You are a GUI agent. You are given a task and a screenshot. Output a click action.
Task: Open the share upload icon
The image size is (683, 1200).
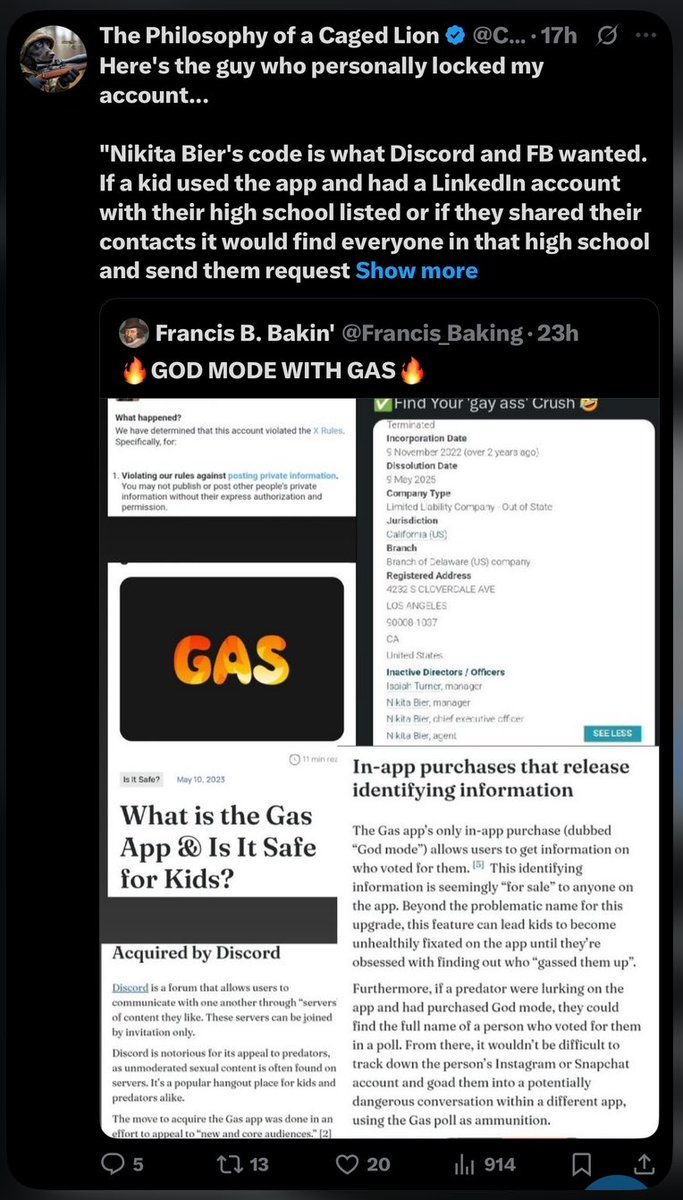(x=645, y=1164)
